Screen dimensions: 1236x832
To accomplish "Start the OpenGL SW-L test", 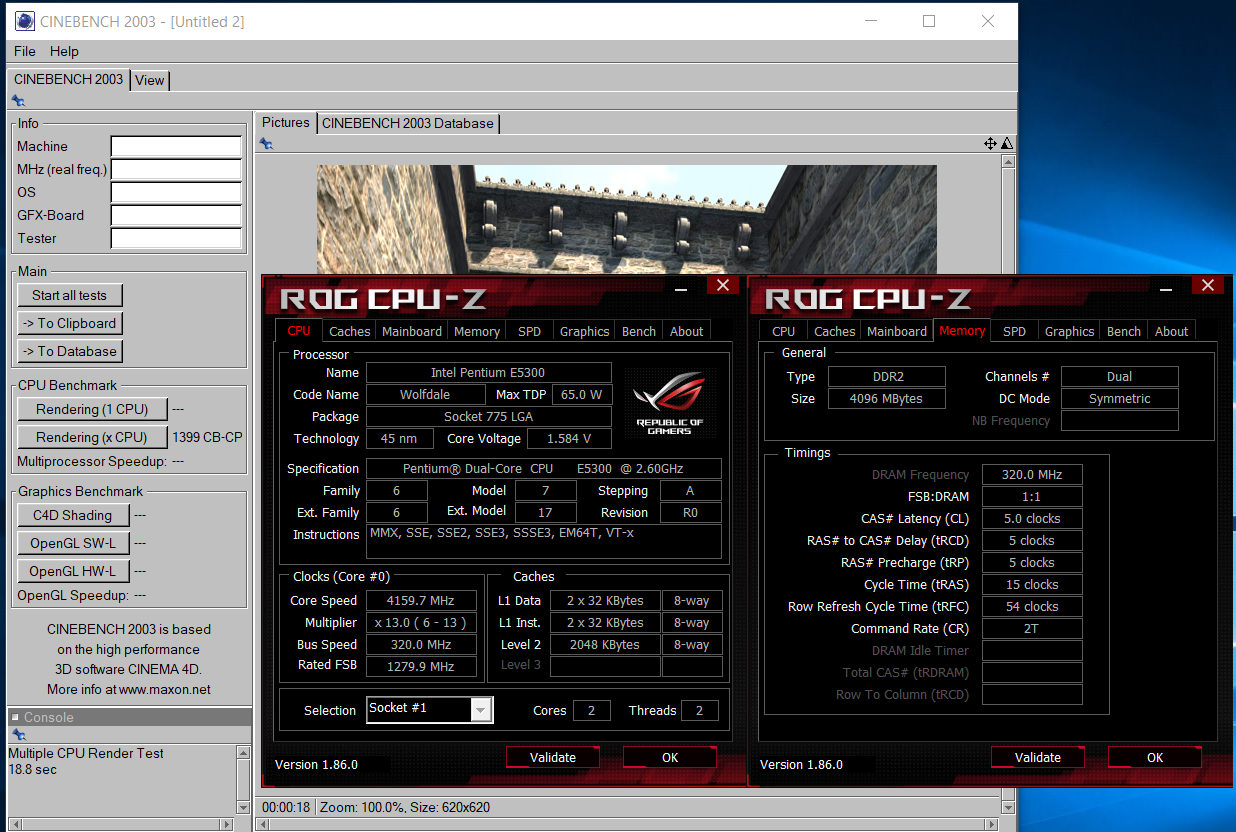I will point(73,543).
